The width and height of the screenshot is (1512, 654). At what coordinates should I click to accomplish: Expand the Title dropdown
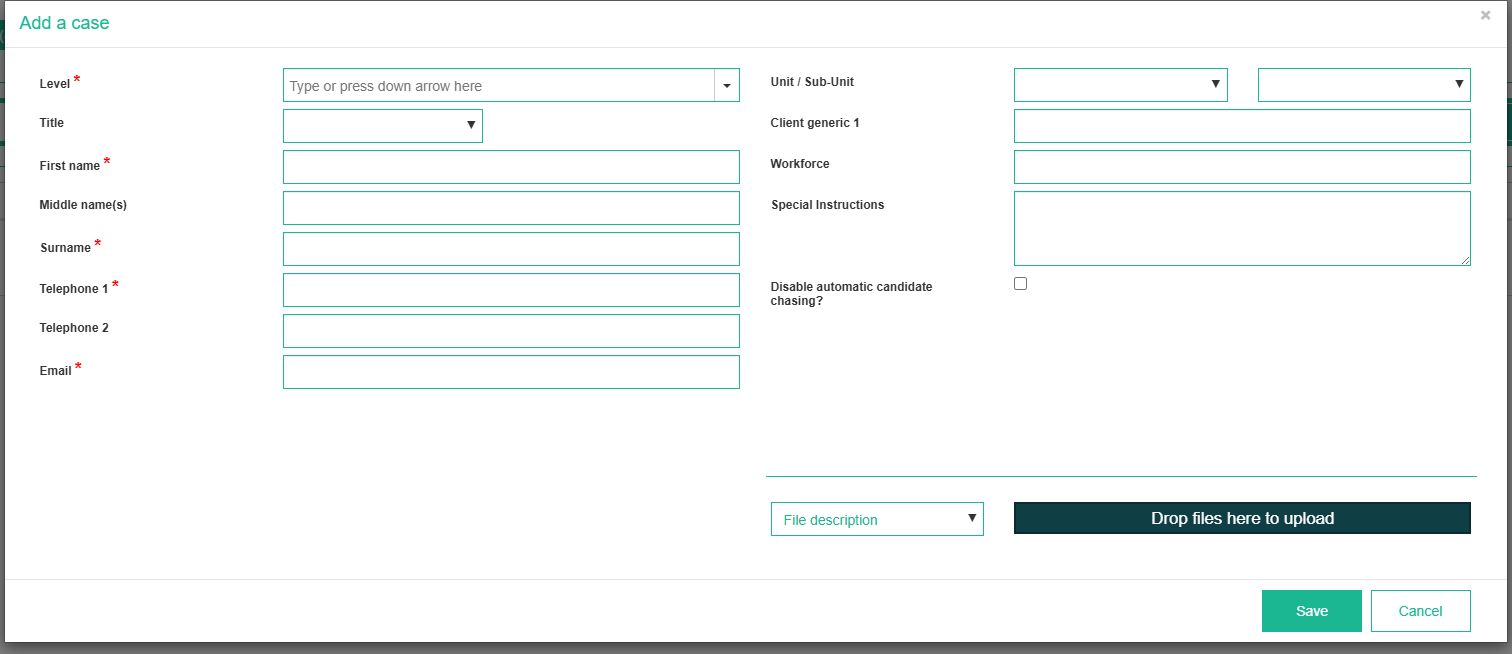383,126
